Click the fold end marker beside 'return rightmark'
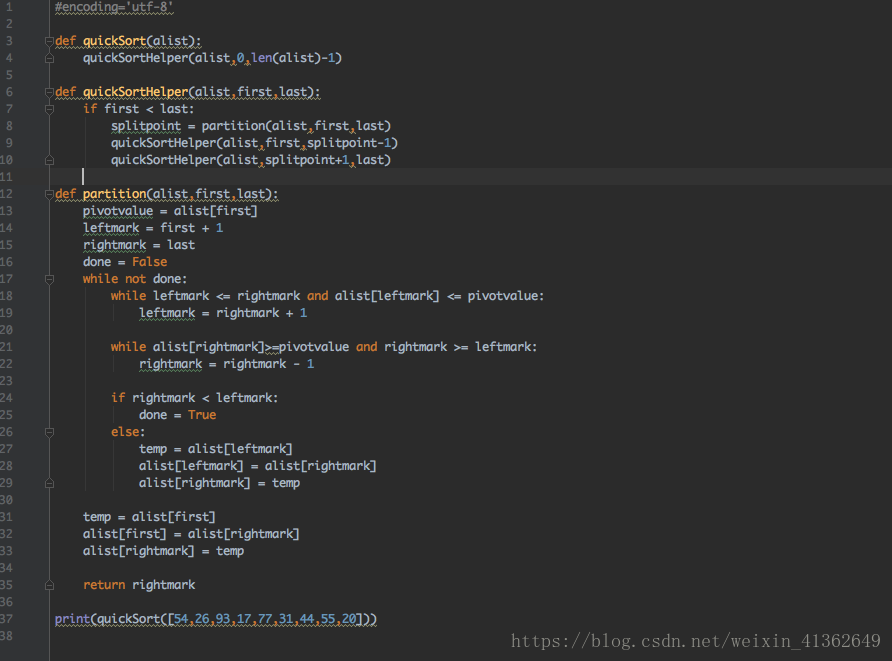This screenshot has height=661, width=892. [49, 585]
